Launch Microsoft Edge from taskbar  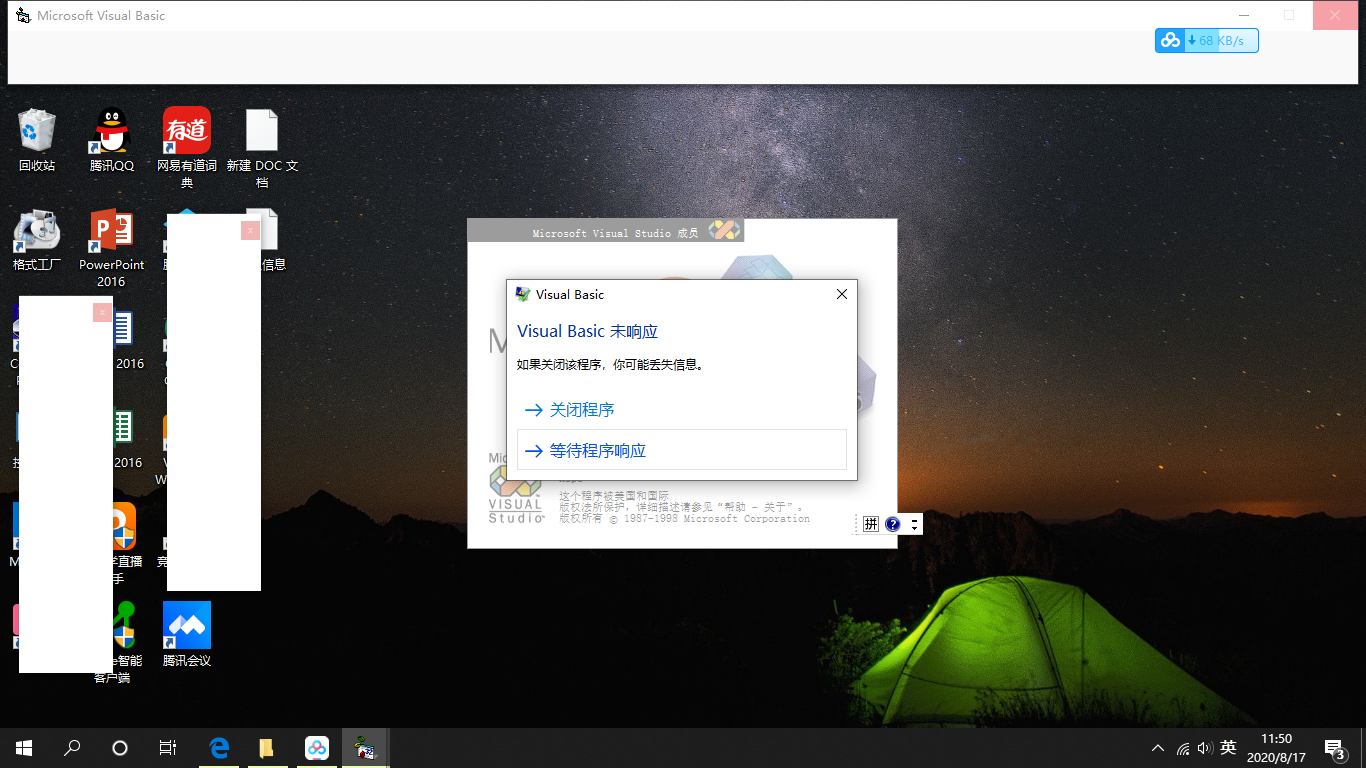coord(219,747)
